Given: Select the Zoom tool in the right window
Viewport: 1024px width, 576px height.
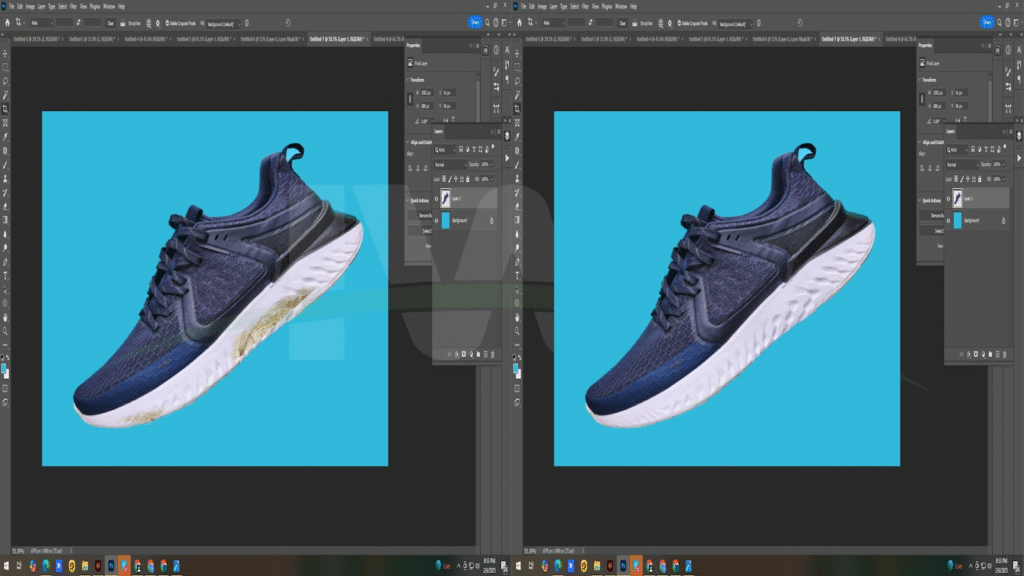Looking at the screenshot, I should 518,331.
